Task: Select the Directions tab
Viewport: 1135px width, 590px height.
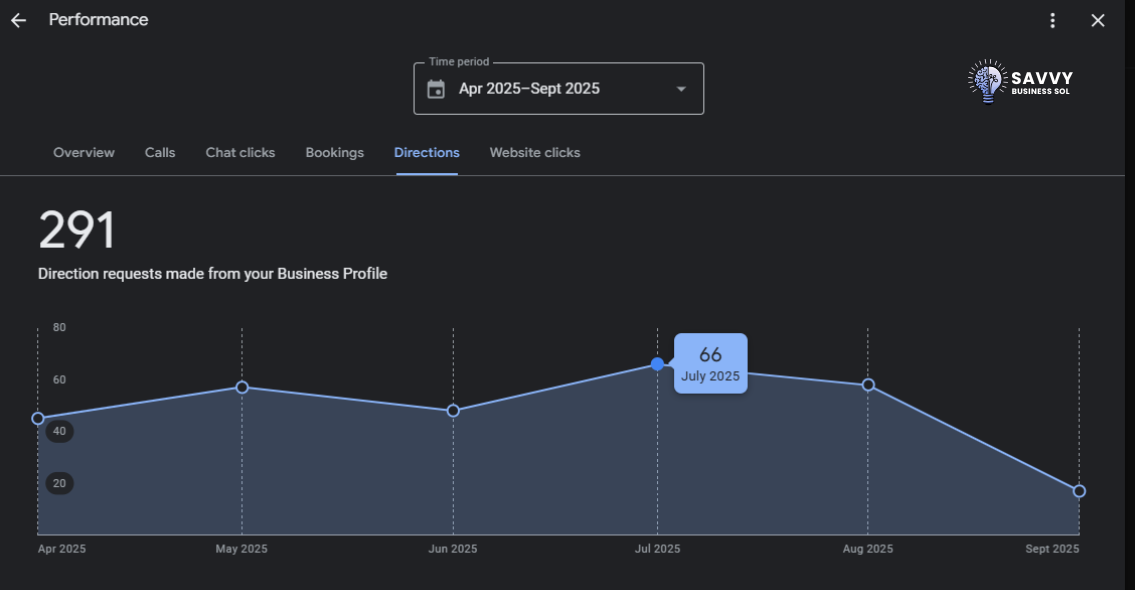Action: coord(426,153)
